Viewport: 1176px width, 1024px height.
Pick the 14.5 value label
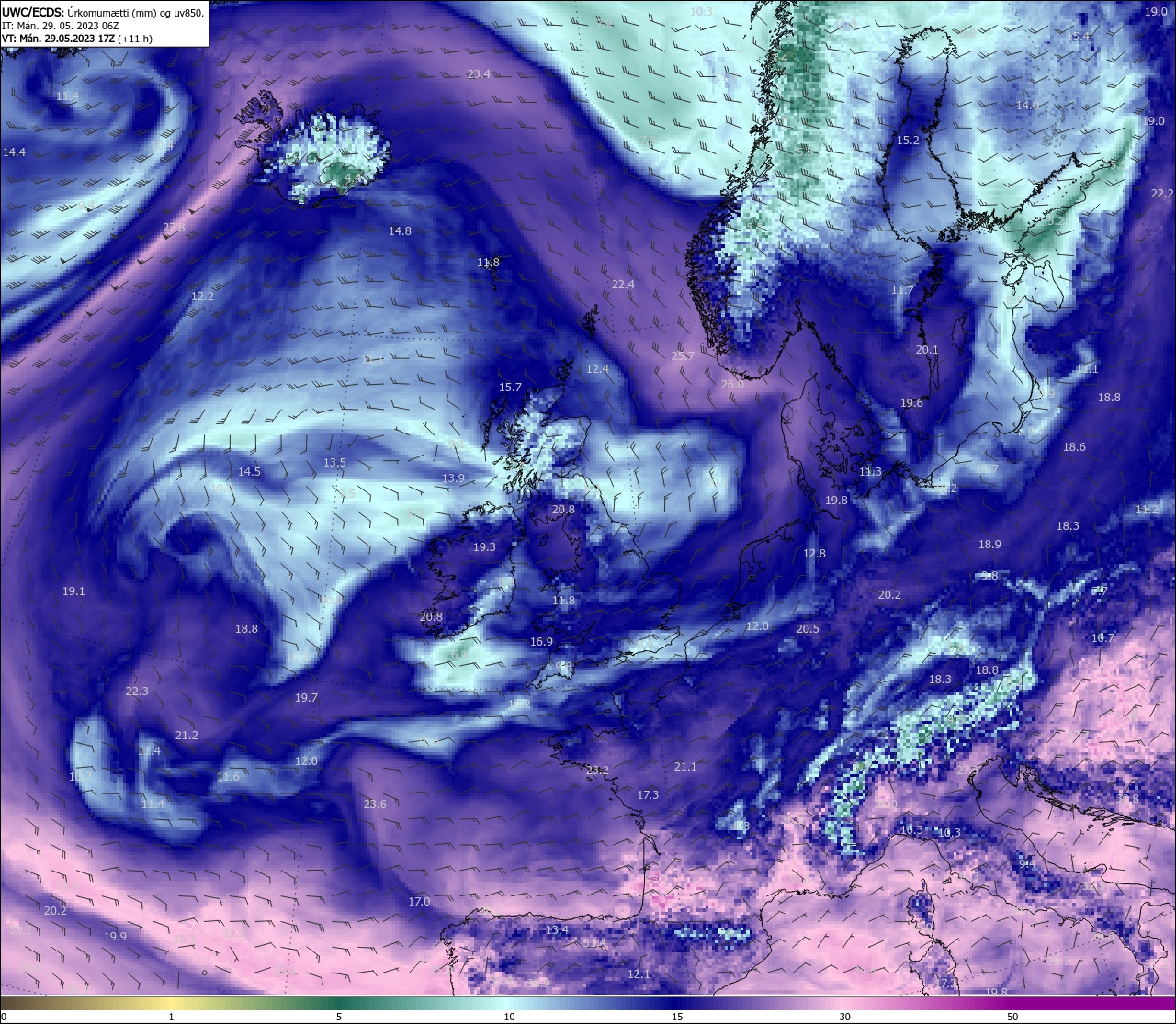coord(249,472)
